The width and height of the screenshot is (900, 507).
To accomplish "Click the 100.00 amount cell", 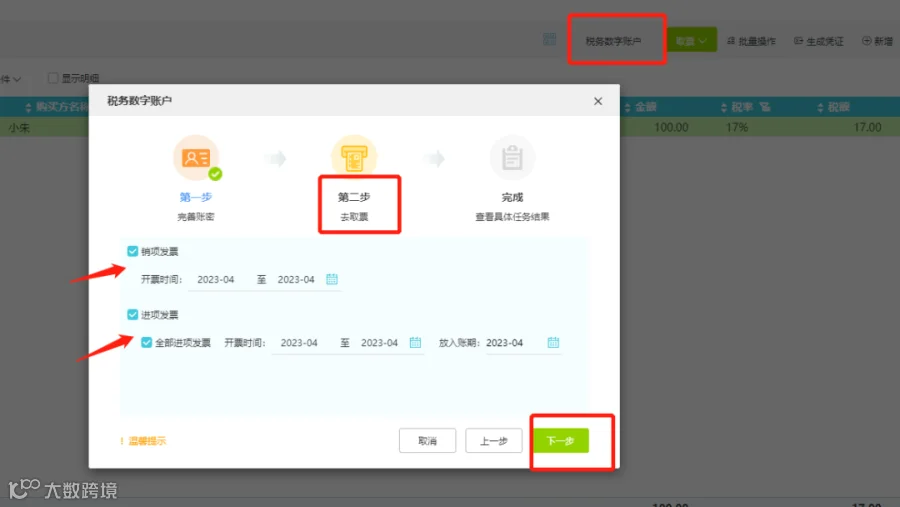I will (671, 127).
